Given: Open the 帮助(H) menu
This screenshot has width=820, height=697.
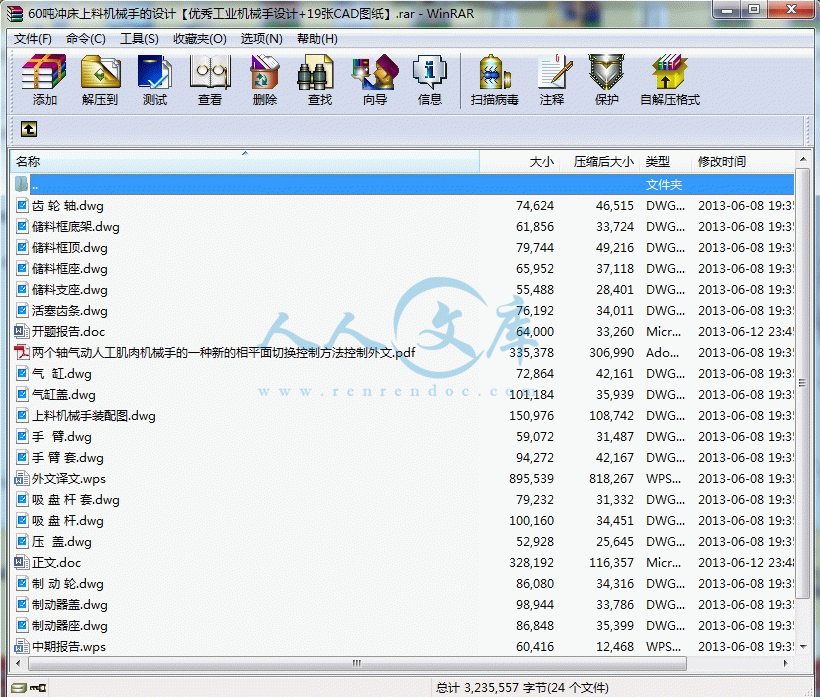Looking at the screenshot, I should (x=317, y=39).
